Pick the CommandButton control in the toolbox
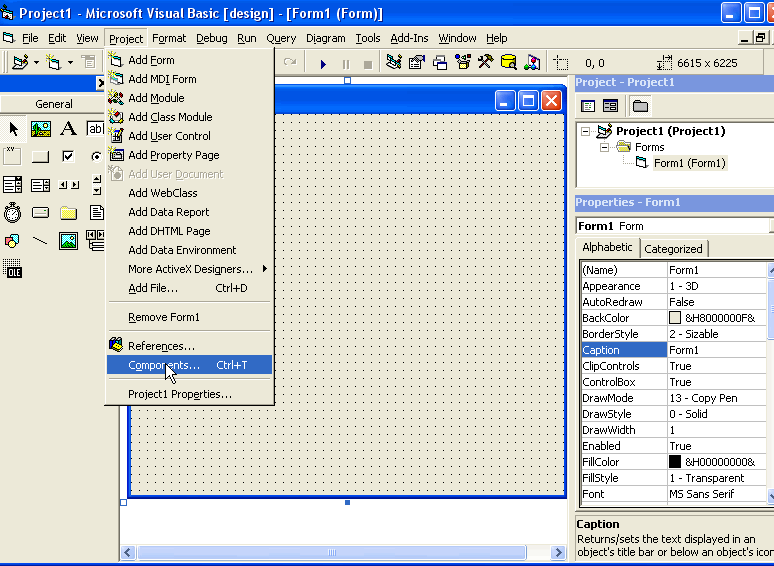This screenshot has width=774, height=566. click(40, 157)
